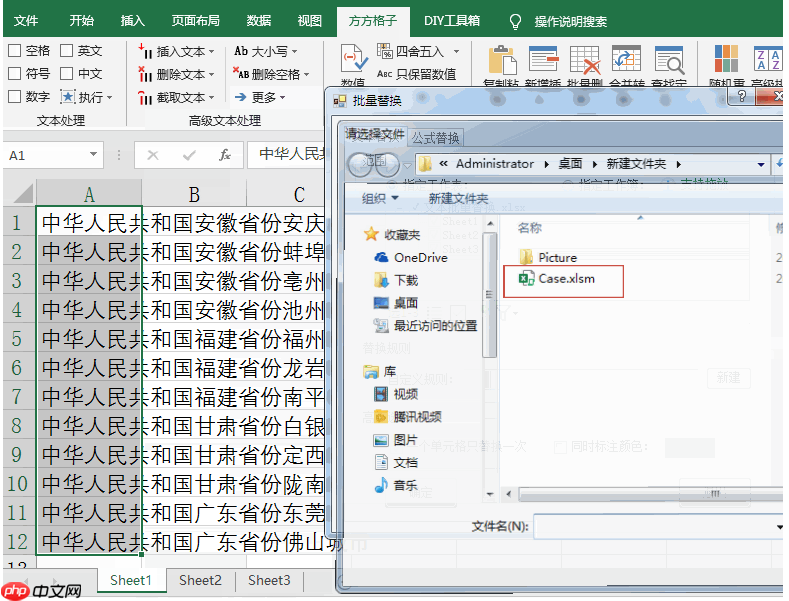Open the 合并转换 ribbon icon
This screenshot has width=789, height=601.
tap(626, 59)
